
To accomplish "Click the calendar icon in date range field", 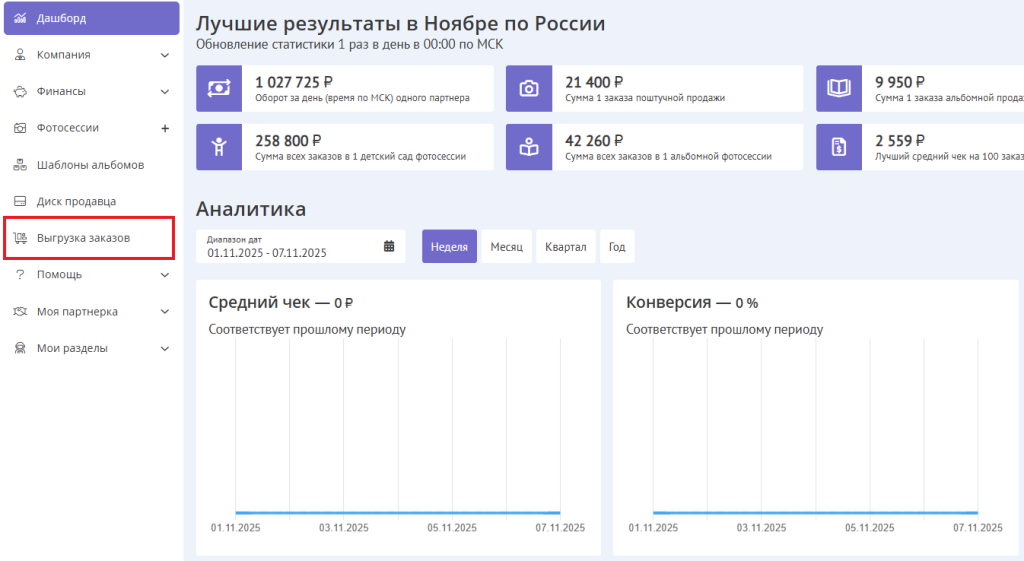I will (389, 246).
